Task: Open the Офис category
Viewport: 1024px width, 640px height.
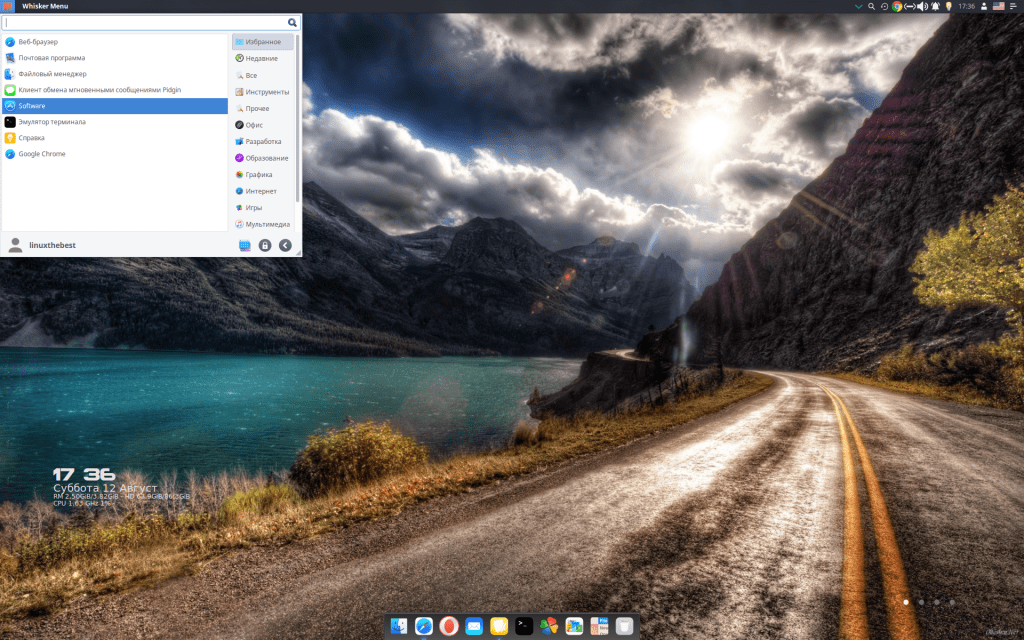Action: pyautogui.click(x=263, y=125)
